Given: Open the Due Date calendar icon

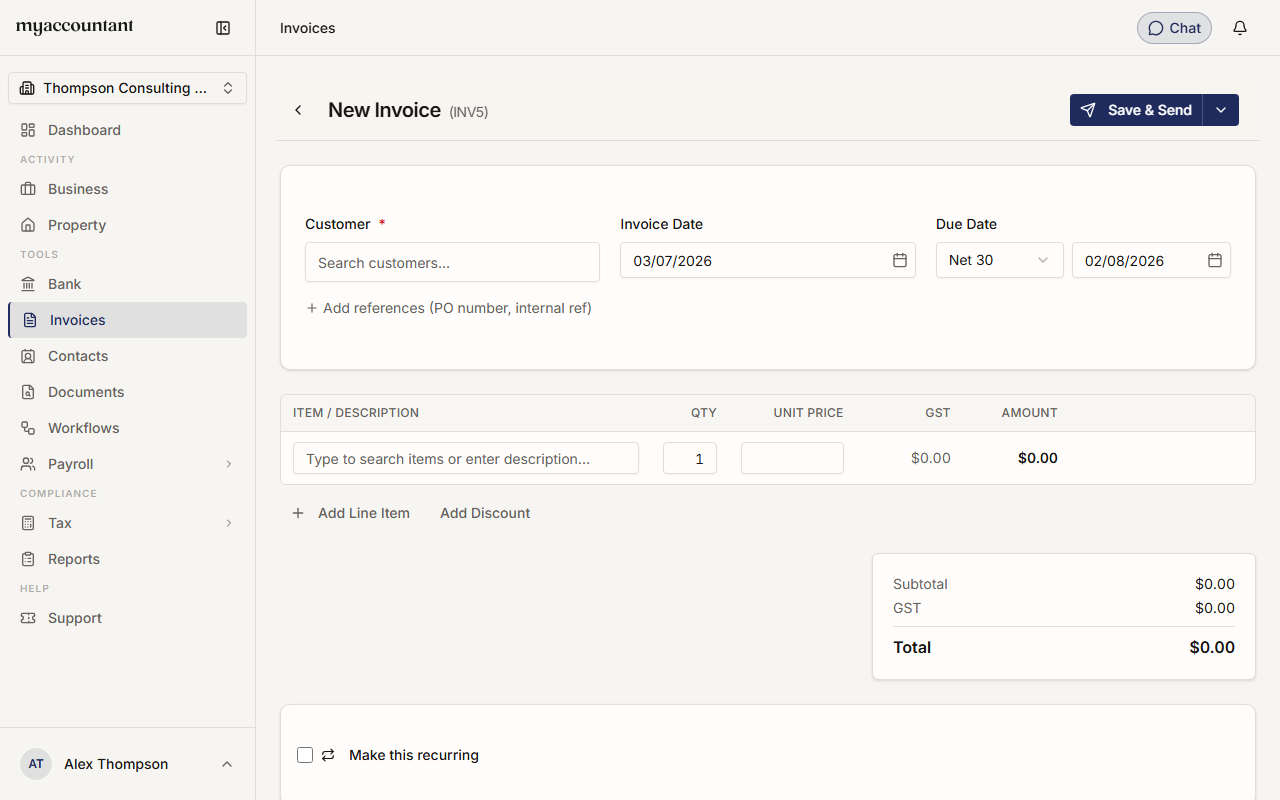Looking at the screenshot, I should point(1215,260).
